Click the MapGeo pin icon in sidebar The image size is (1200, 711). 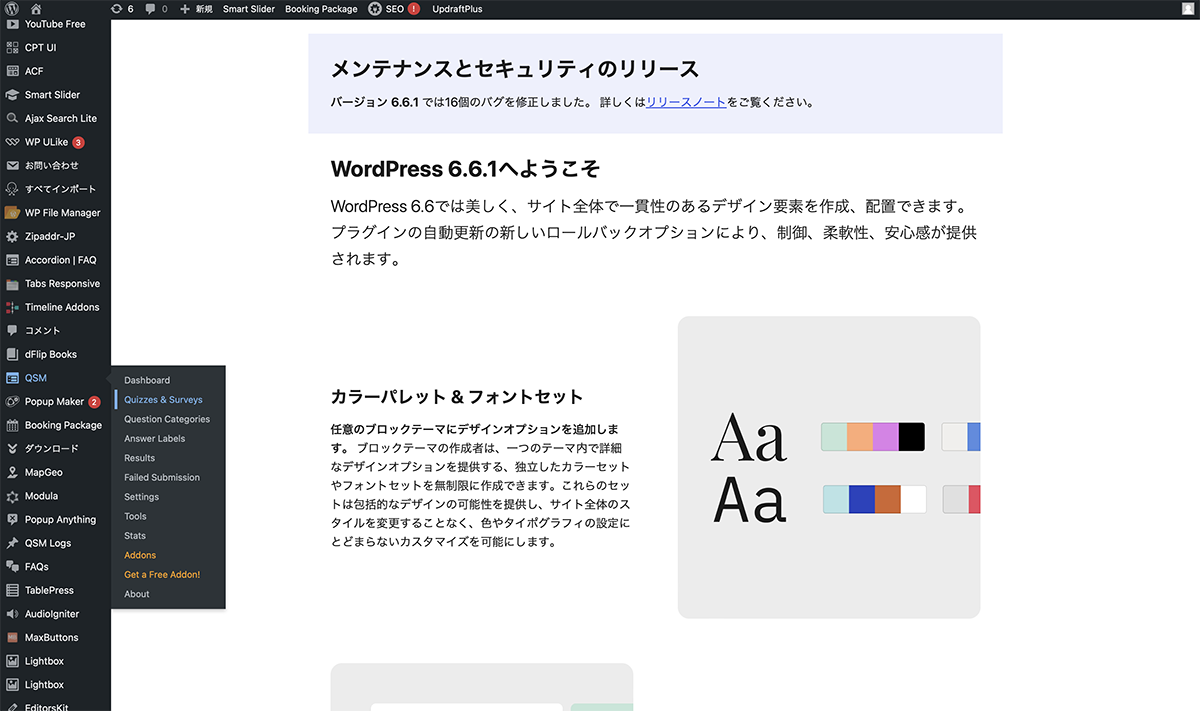(x=12, y=472)
